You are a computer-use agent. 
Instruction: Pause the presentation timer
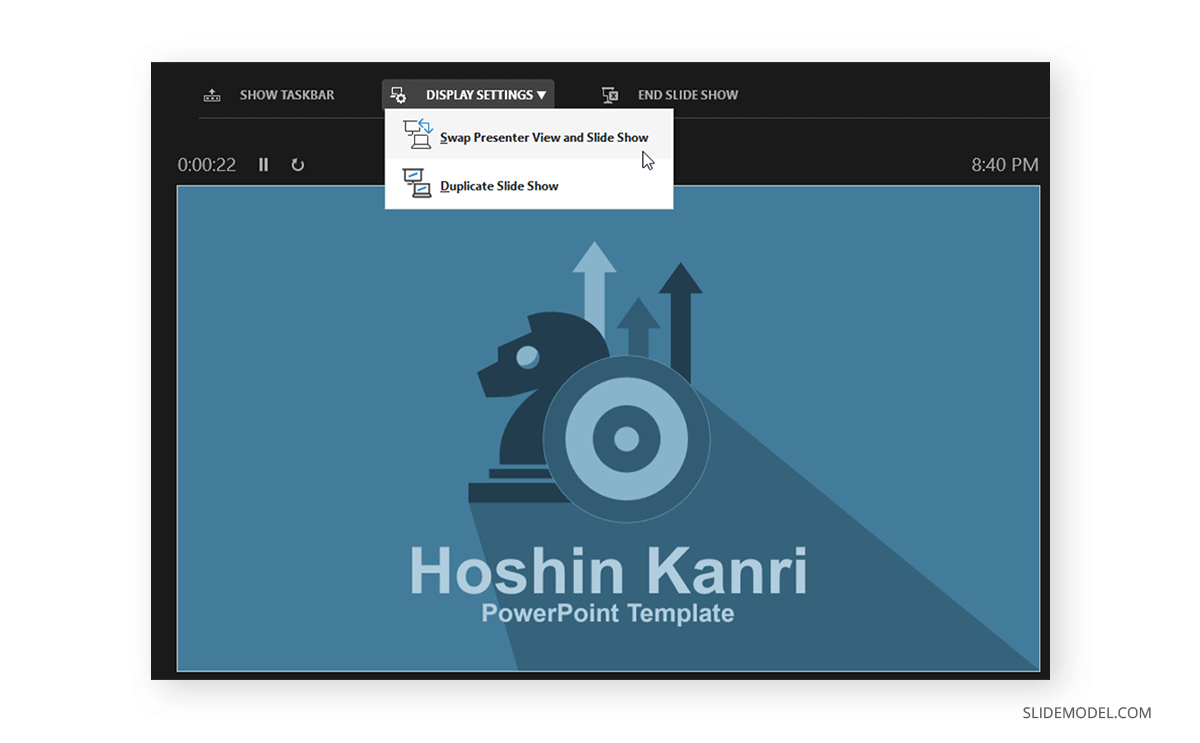[x=264, y=165]
